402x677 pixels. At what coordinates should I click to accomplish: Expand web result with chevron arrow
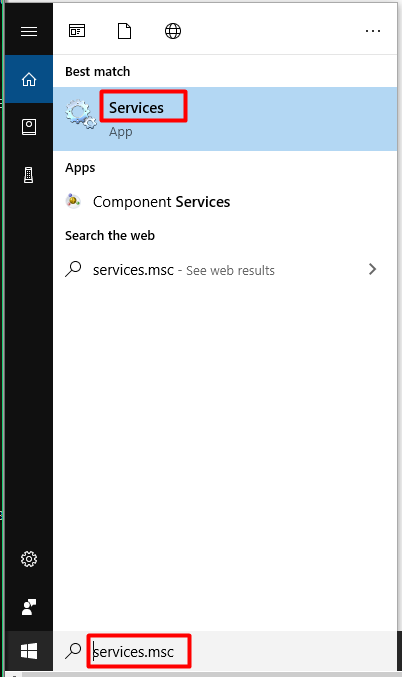point(372,269)
